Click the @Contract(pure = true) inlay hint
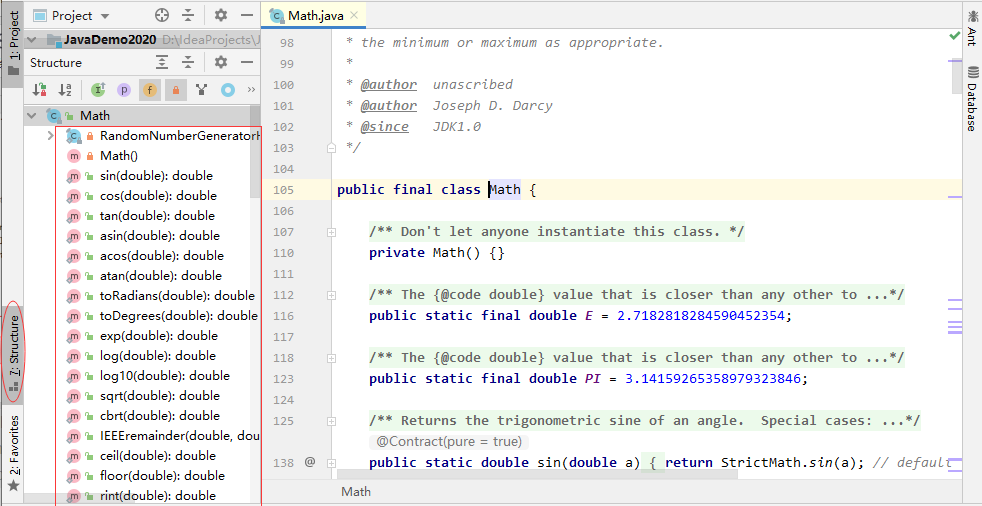The image size is (982, 506). coord(448,442)
